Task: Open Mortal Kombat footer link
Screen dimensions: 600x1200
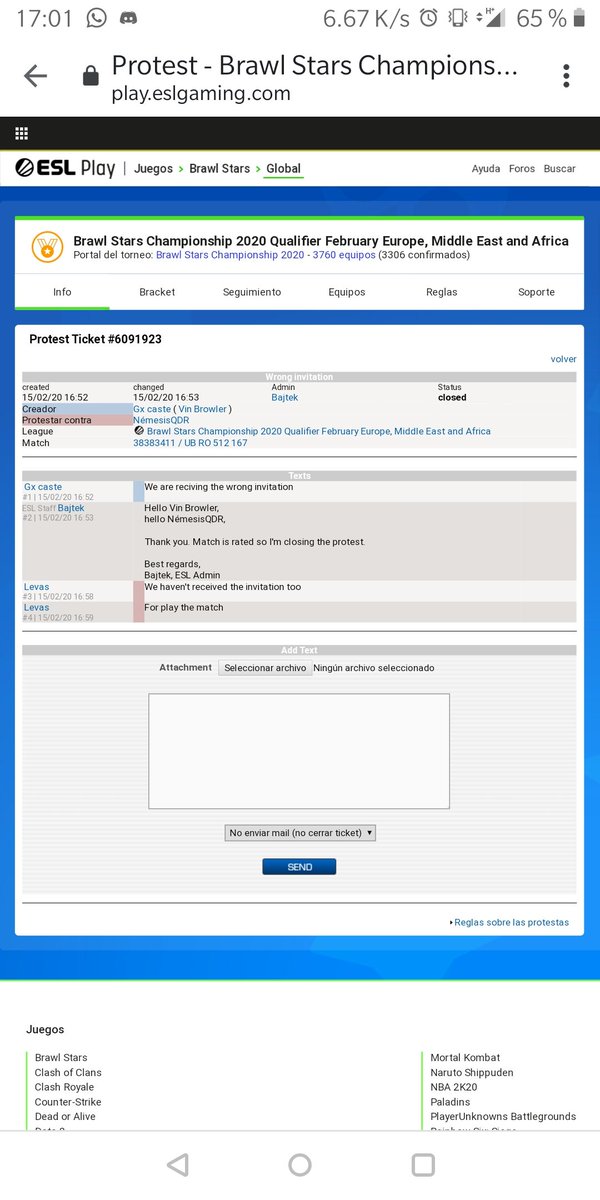Action: pos(465,1057)
